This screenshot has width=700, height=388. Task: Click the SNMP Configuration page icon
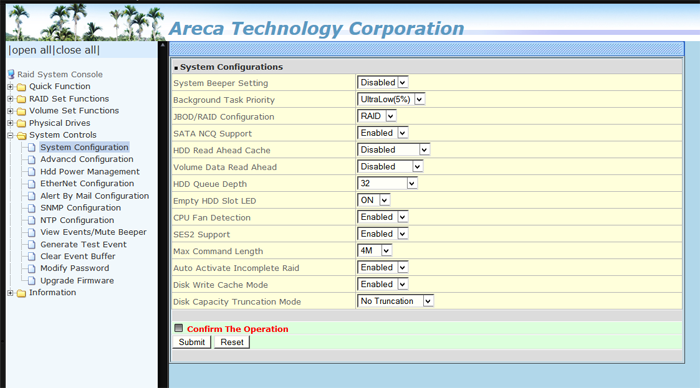pyautogui.click(x=32, y=208)
